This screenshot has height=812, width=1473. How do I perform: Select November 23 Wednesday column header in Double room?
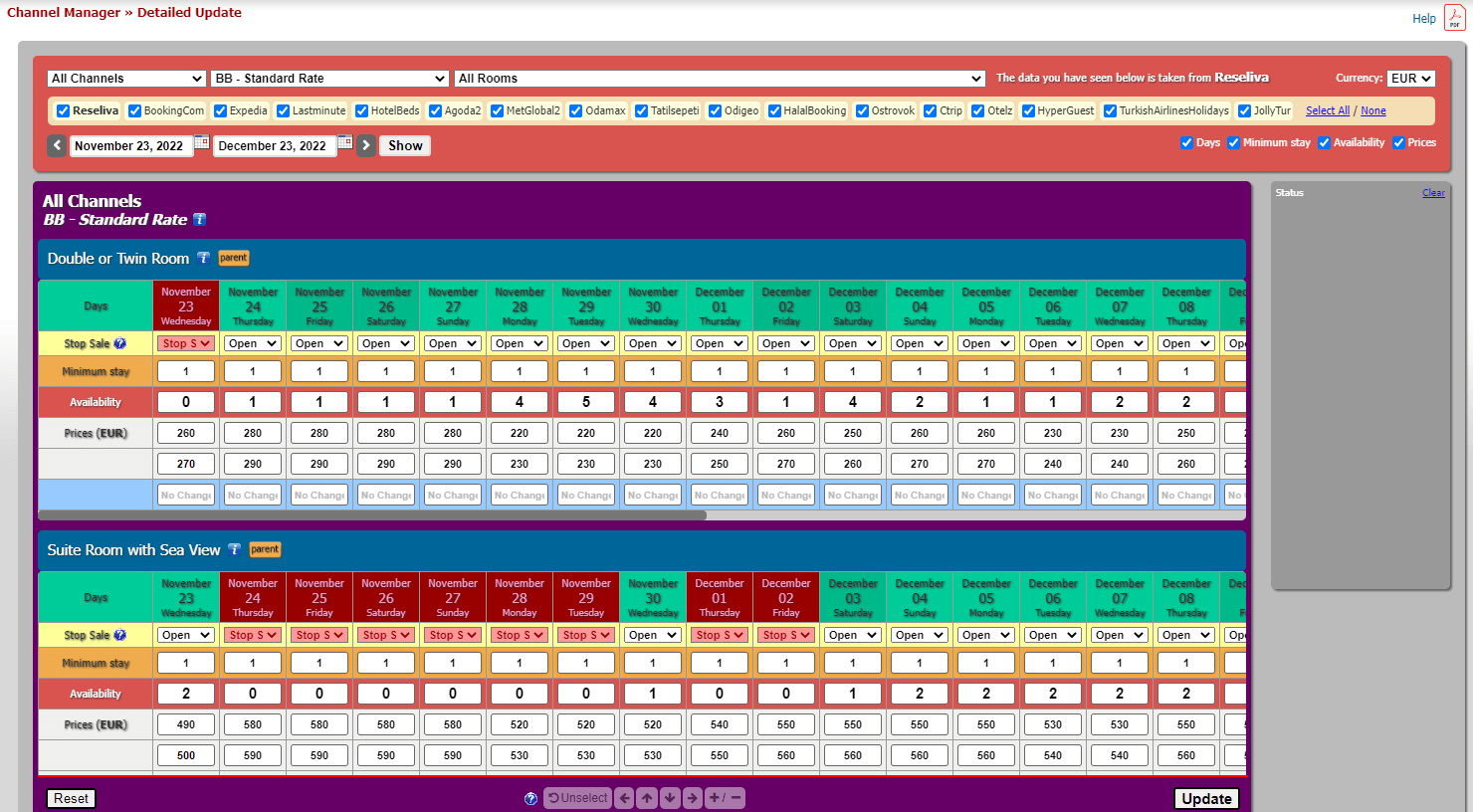point(186,305)
